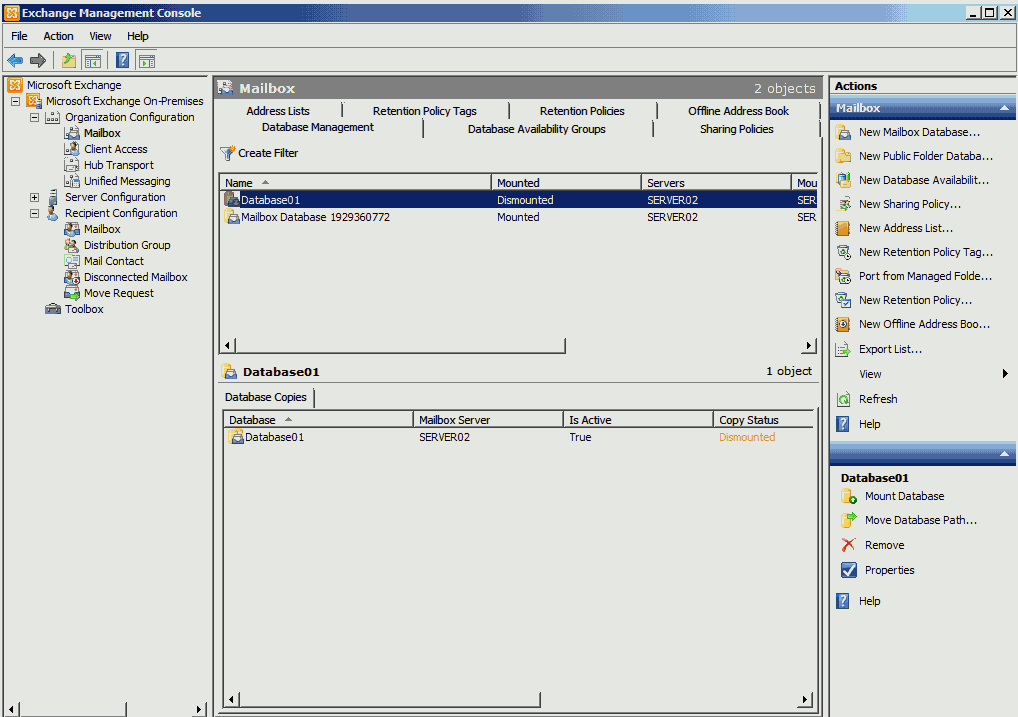Sort databases by the Name column header
The width and height of the screenshot is (1018, 717).
355,182
